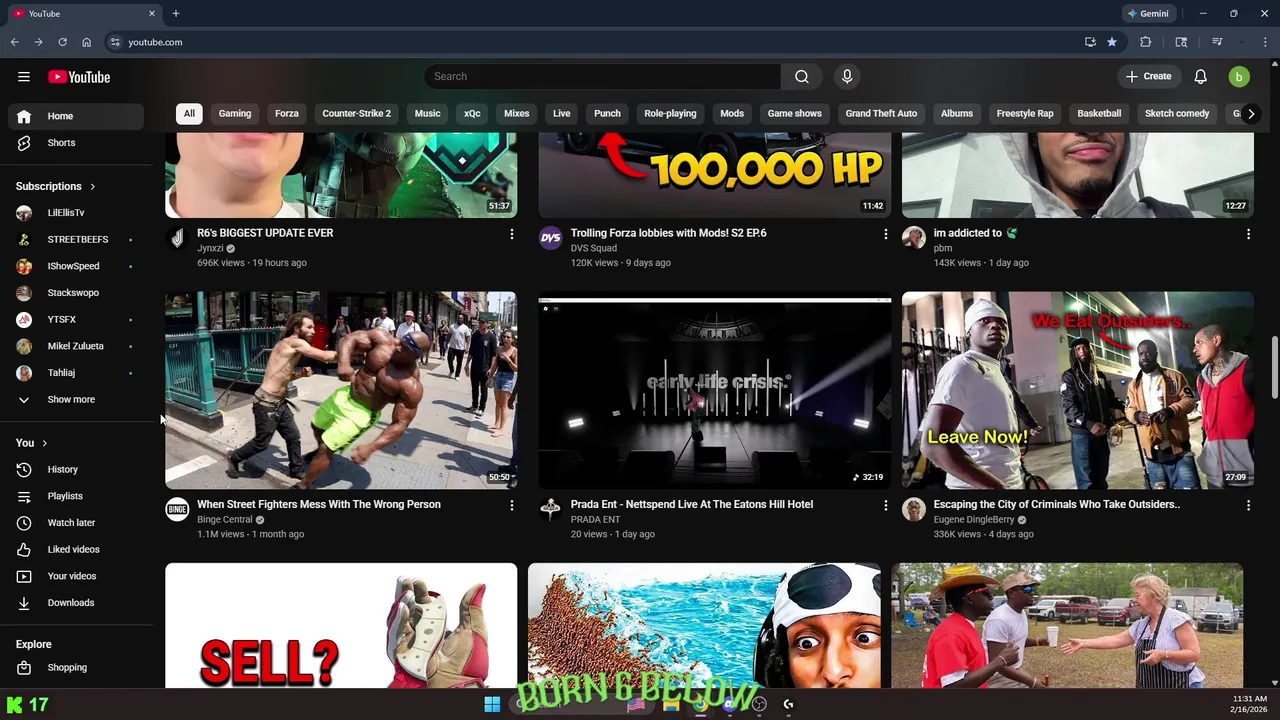Open options for When Street Fighters video
This screenshot has height=720, width=1280.
click(x=512, y=506)
